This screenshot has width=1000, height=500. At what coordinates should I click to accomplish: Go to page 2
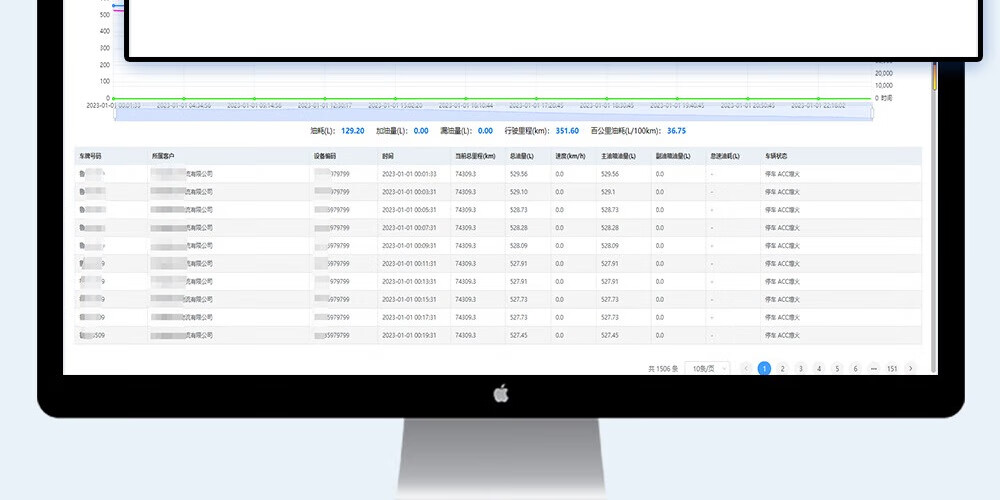pyautogui.click(x=782, y=368)
